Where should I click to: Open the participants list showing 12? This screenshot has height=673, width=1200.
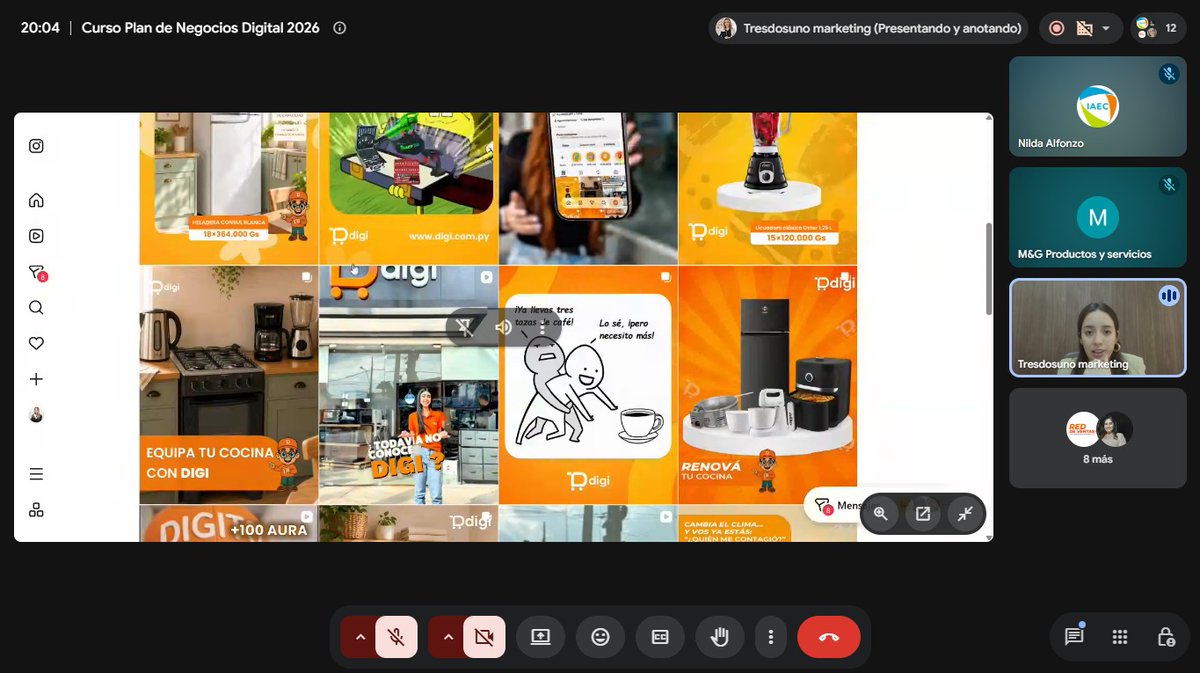click(1158, 28)
